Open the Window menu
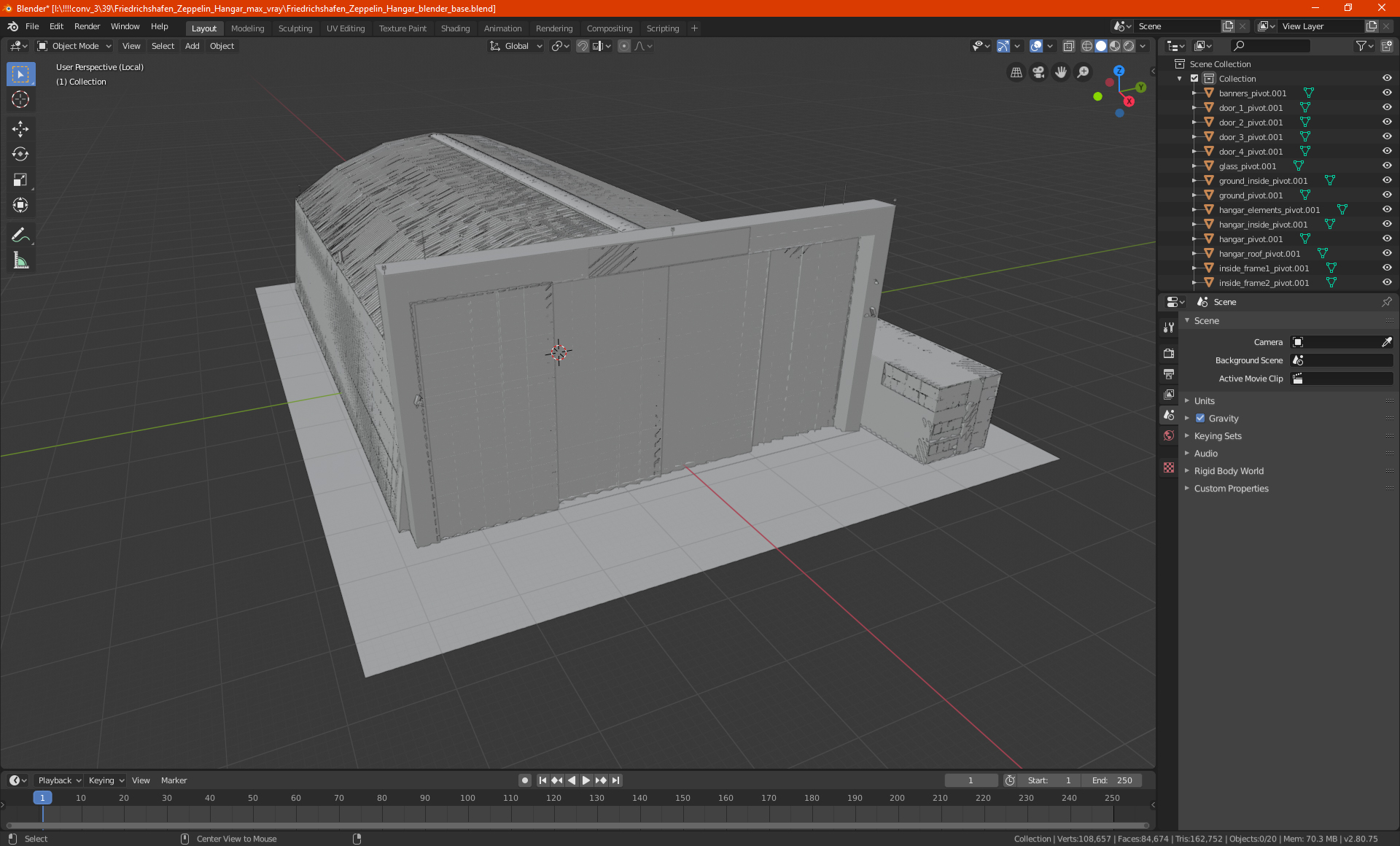 point(125,26)
